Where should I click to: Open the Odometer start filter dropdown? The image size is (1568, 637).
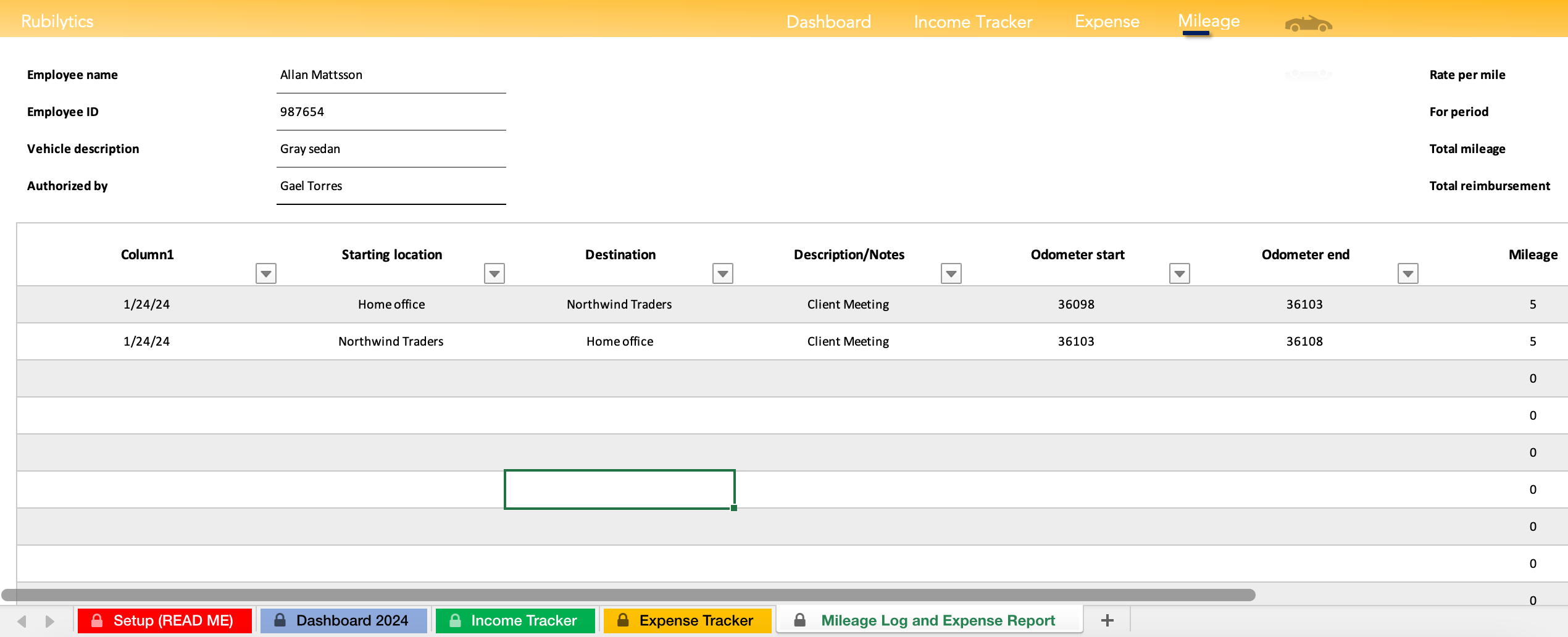pos(1179,273)
